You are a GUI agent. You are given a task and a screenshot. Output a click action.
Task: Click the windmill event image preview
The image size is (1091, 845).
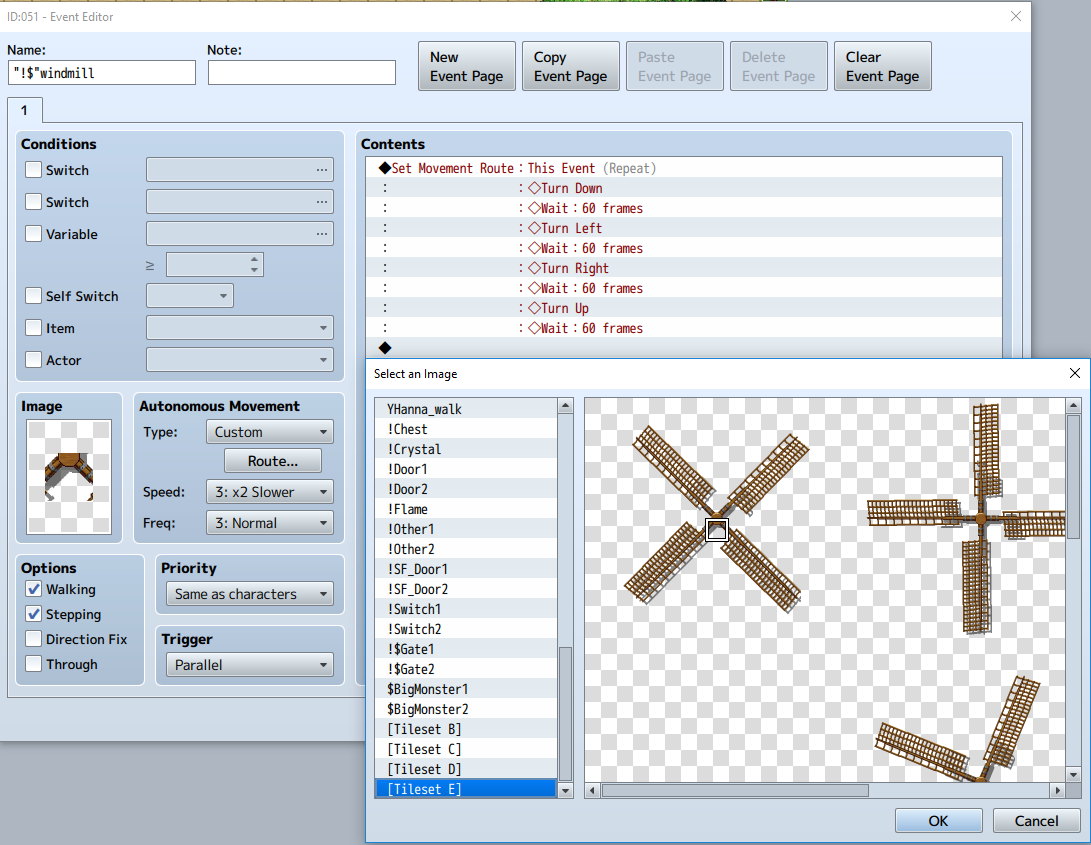(69, 477)
